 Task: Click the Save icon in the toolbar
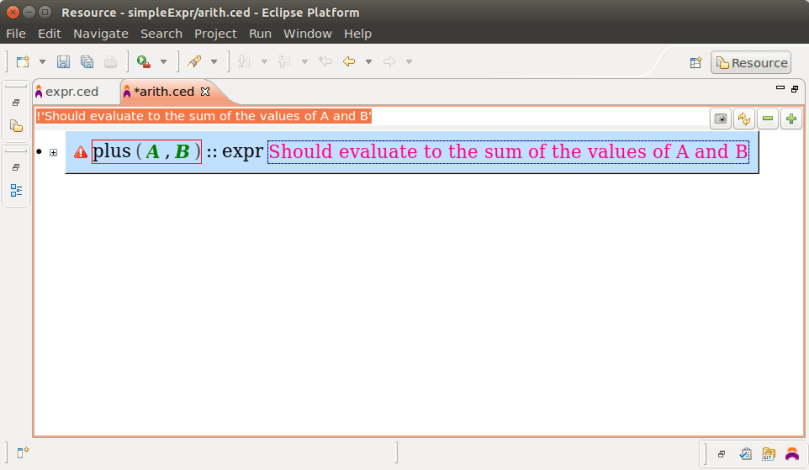[x=63, y=62]
